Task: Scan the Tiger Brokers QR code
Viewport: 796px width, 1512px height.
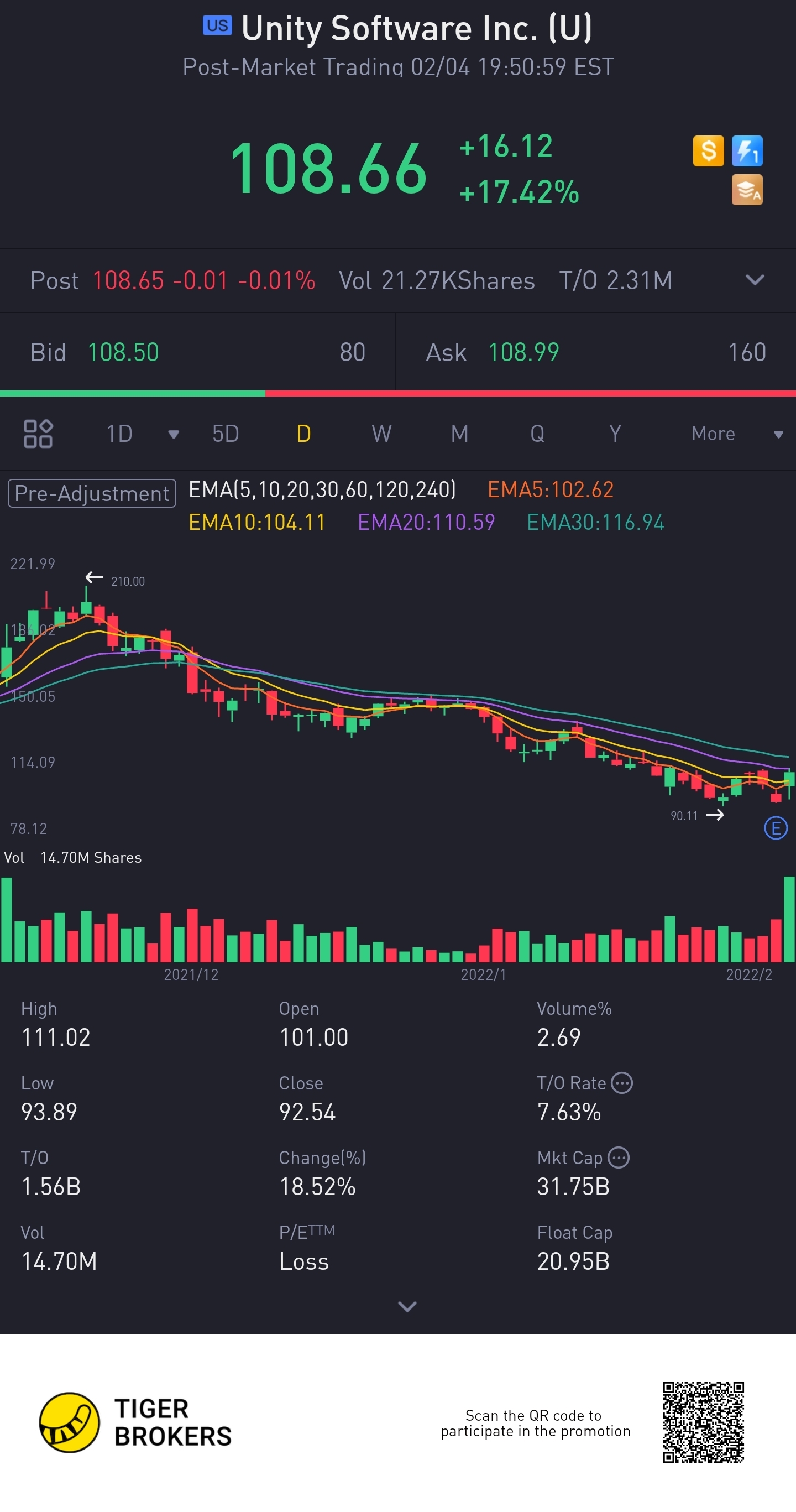Action: [703, 1422]
